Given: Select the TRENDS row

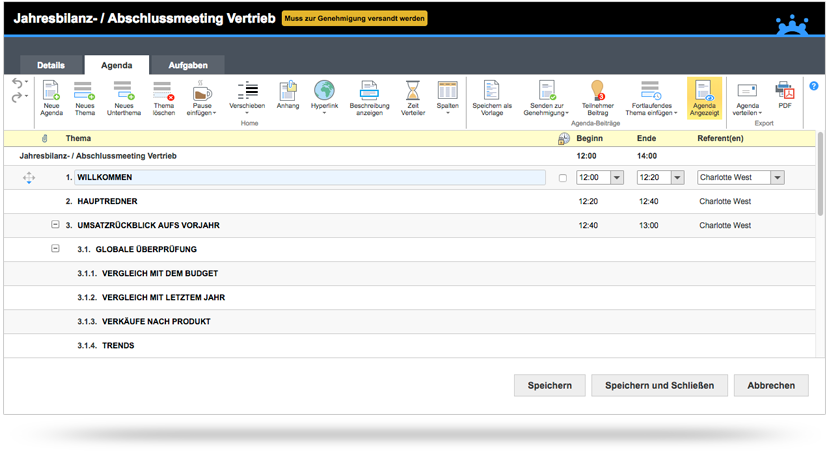Looking at the screenshot, I should pos(410,346).
